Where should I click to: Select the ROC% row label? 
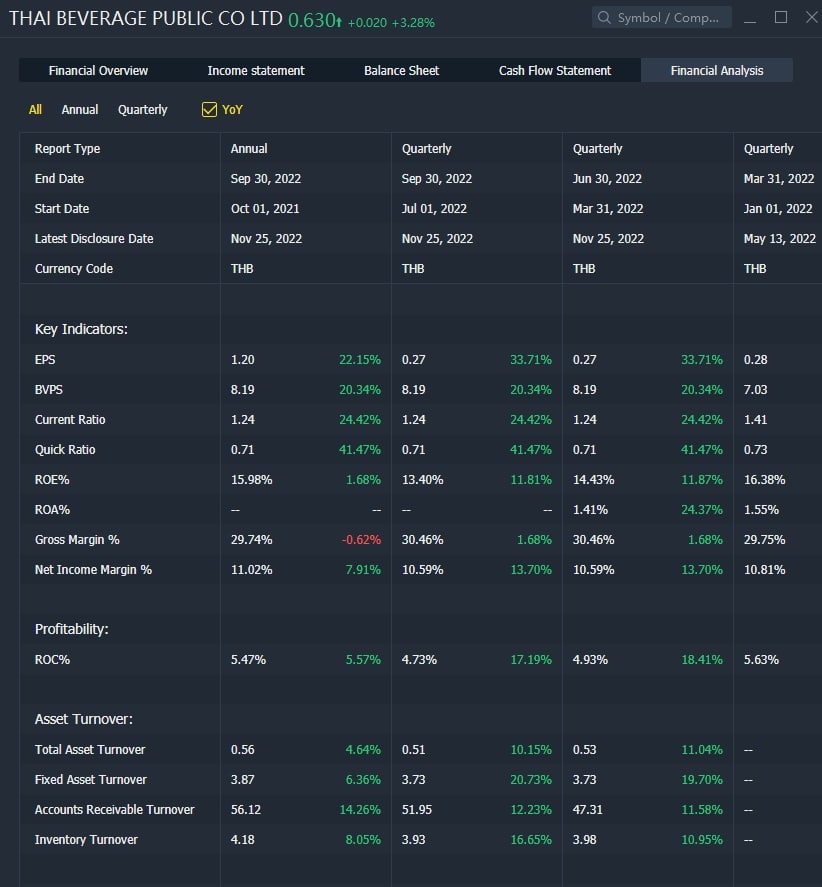click(x=52, y=660)
